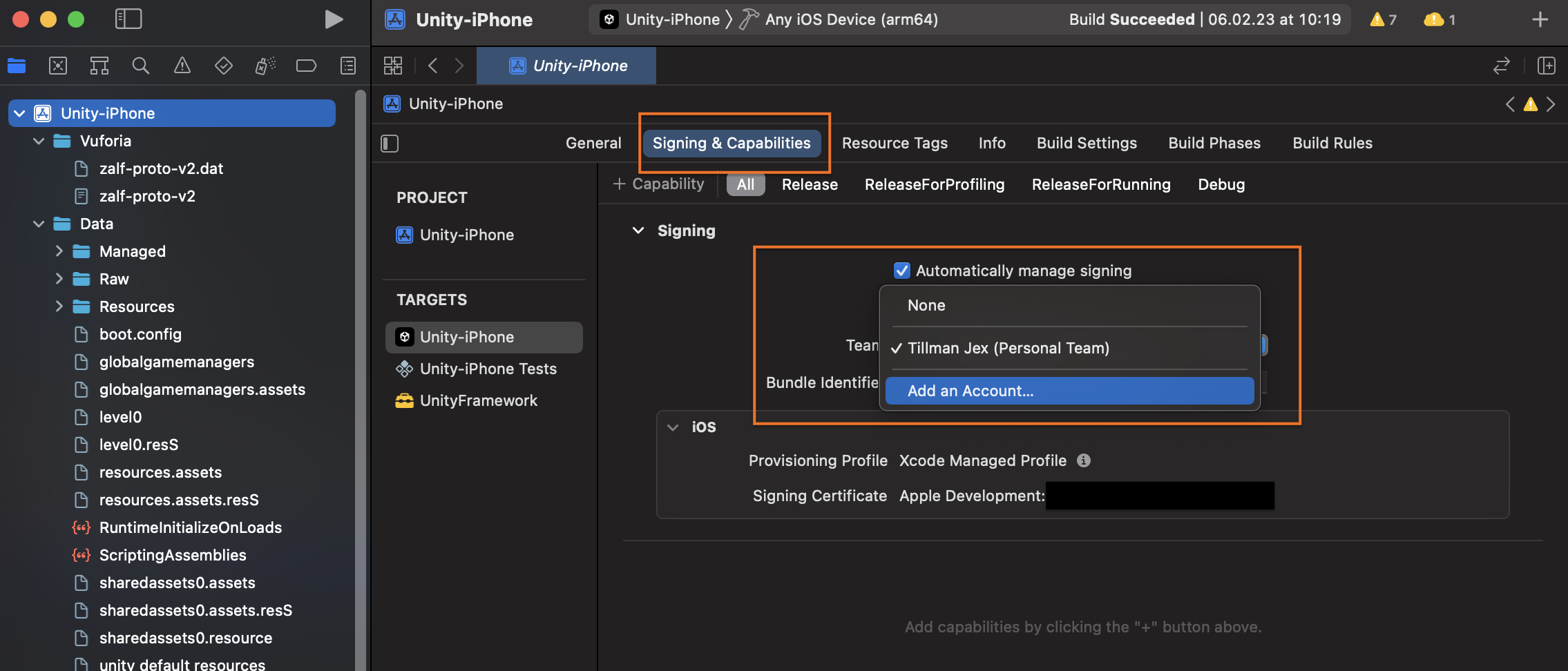Select the Debug configuration filter
The width and height of the screenshot is (1568, 671).
[1221, 184]
